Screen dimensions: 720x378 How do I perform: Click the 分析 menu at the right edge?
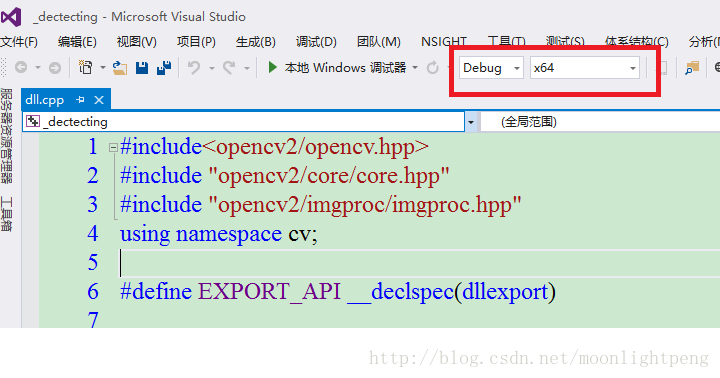[x=704, y=42]
